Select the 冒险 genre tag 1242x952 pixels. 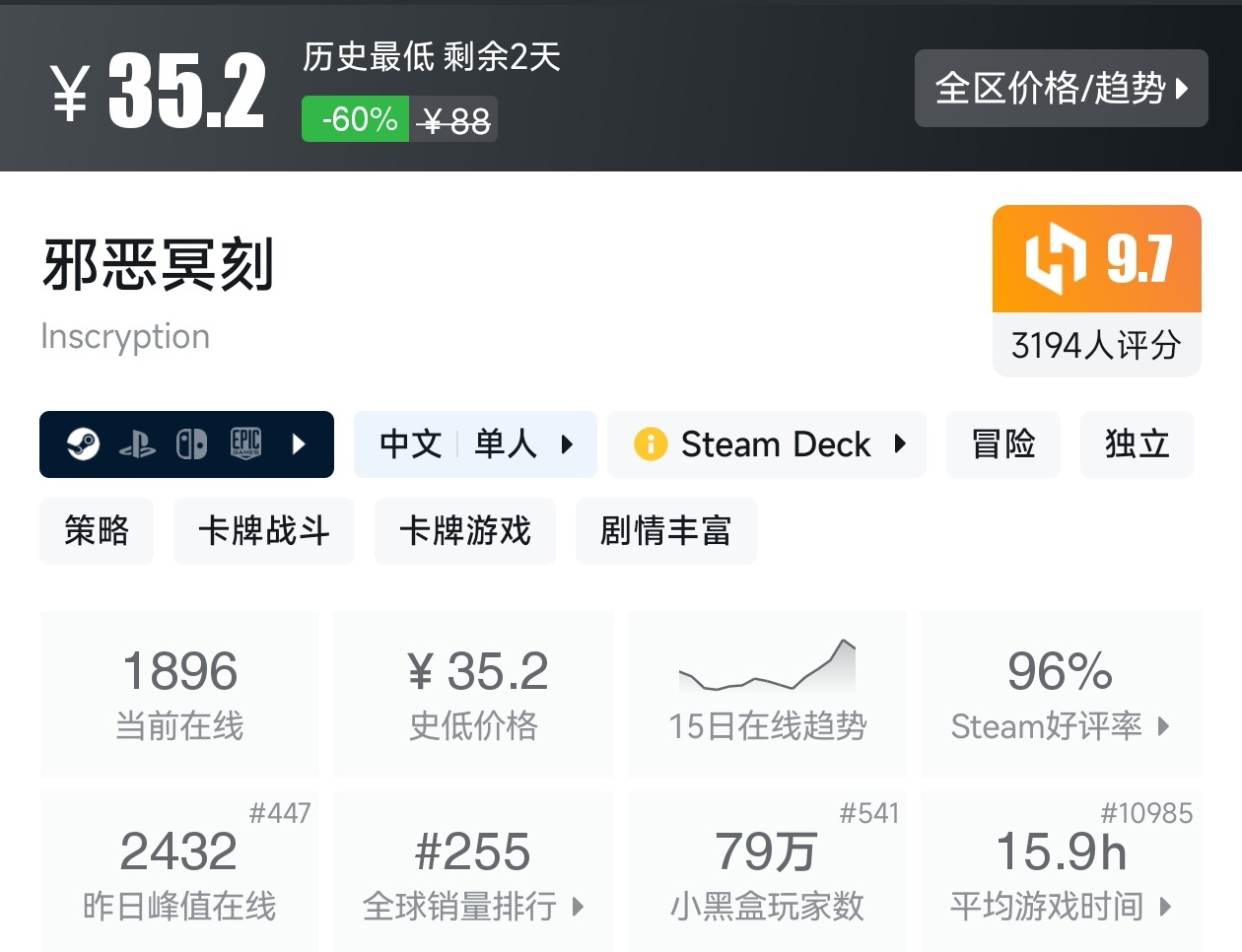[x=1003, y=444]
